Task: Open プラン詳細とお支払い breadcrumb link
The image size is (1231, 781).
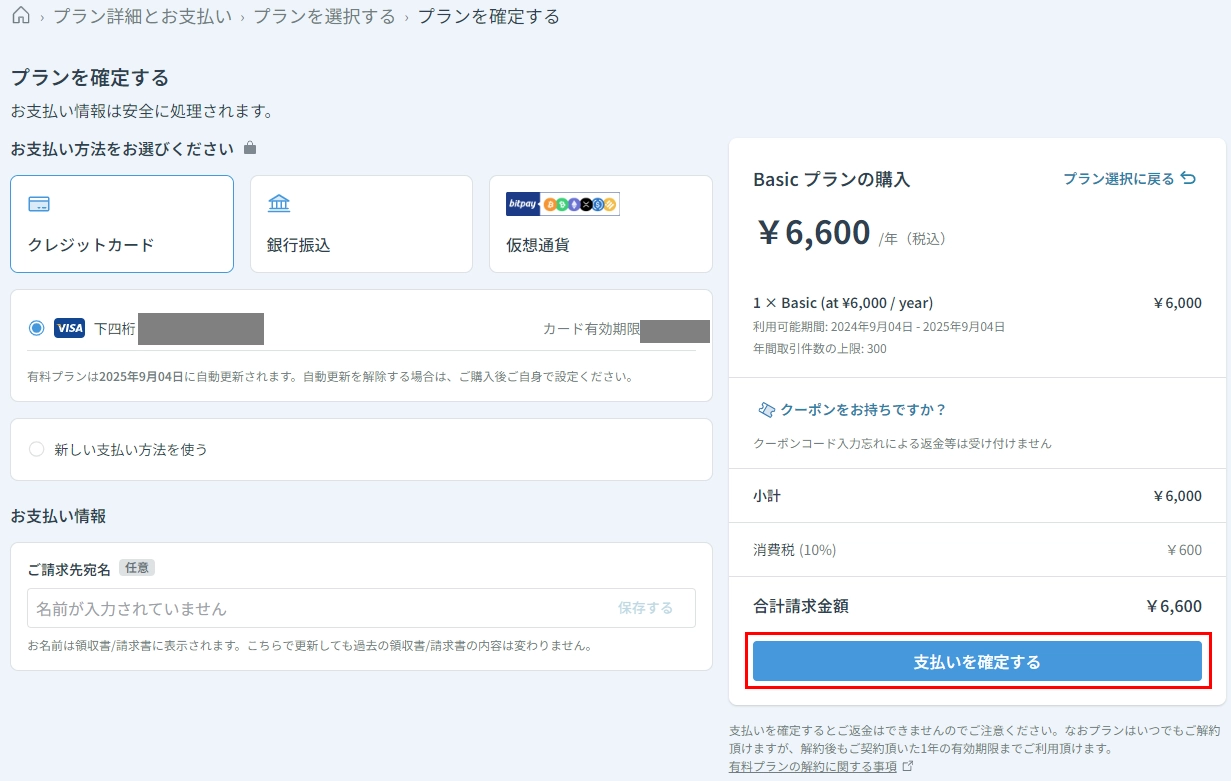Action: 143,16
